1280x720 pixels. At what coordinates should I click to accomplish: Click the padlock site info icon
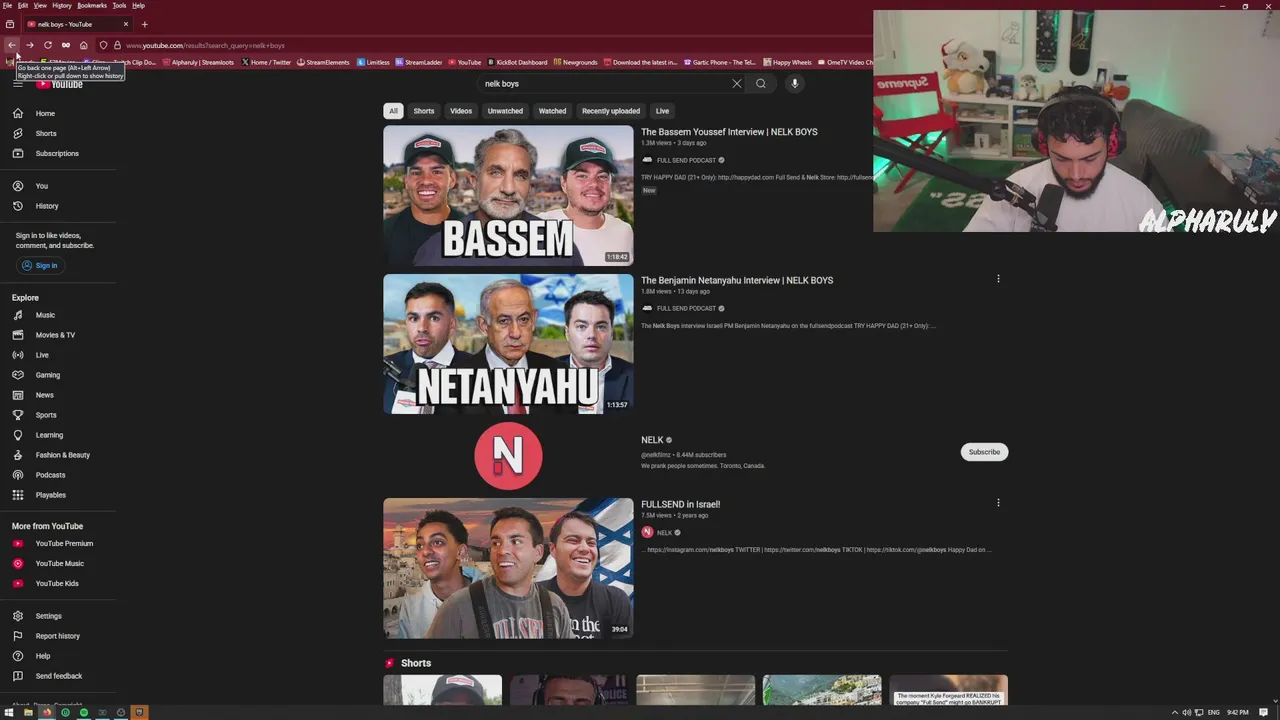coord(117,45)
